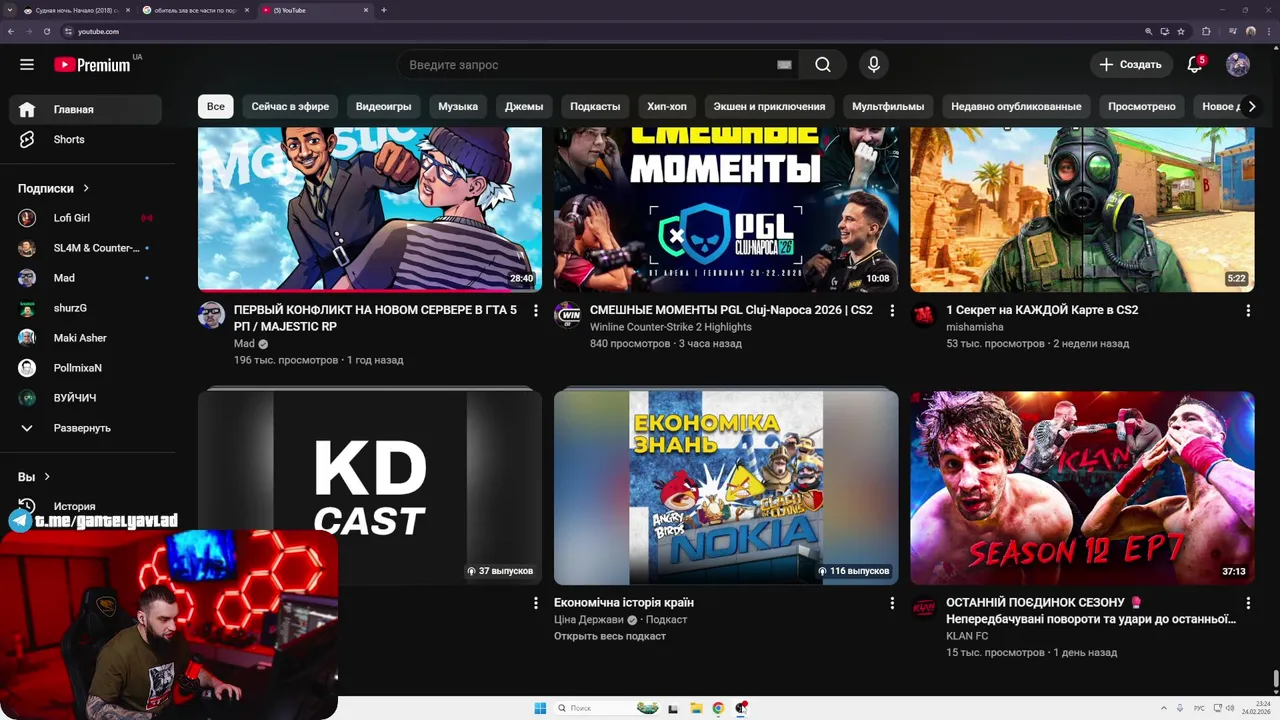This screenshot has height=720, width=1280.
Task: Click the Mad channel avatar under the GTA video
Action: click(x=211, y=315)
